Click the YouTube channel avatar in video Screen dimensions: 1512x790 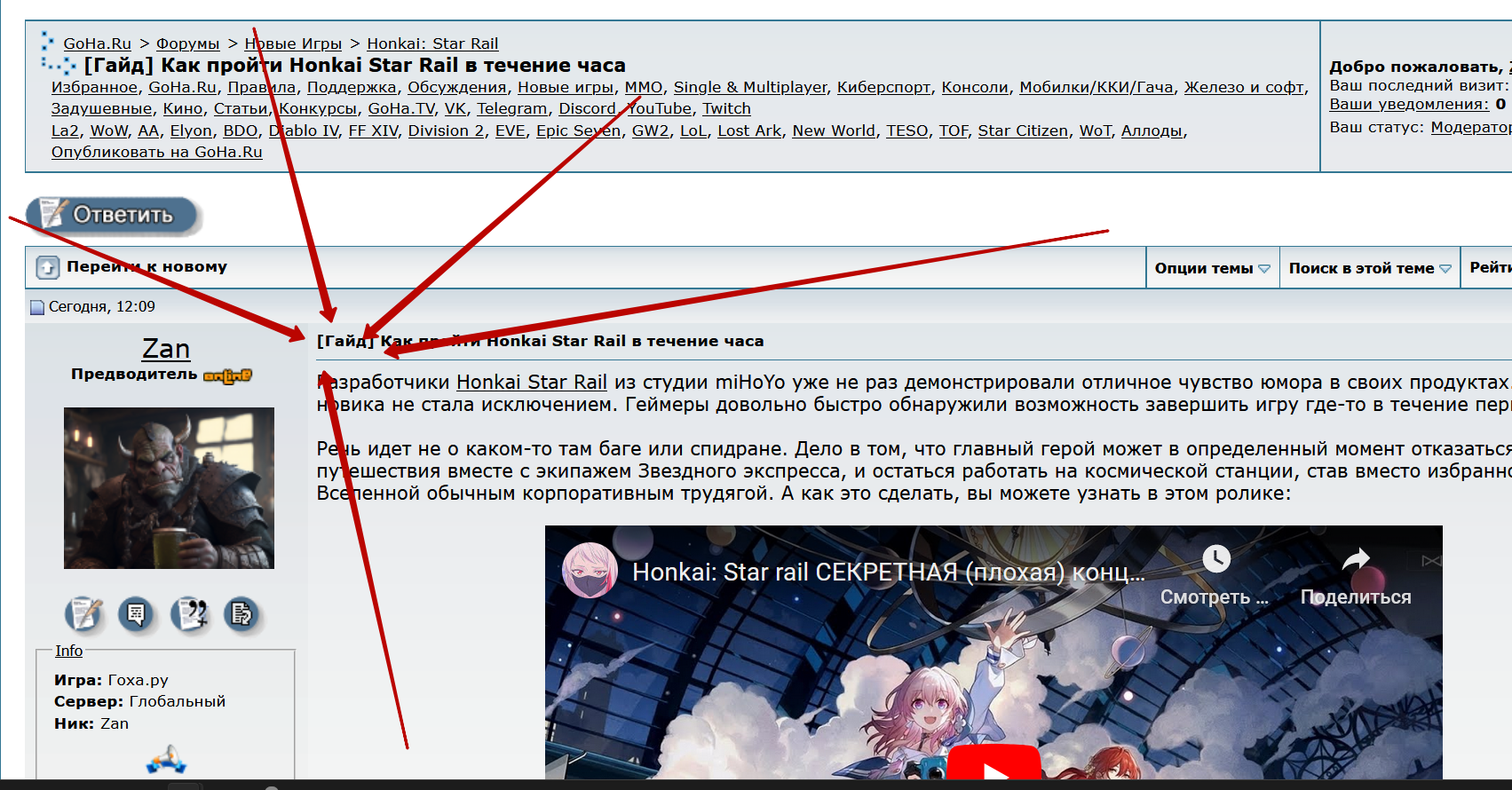pos(590,570)
